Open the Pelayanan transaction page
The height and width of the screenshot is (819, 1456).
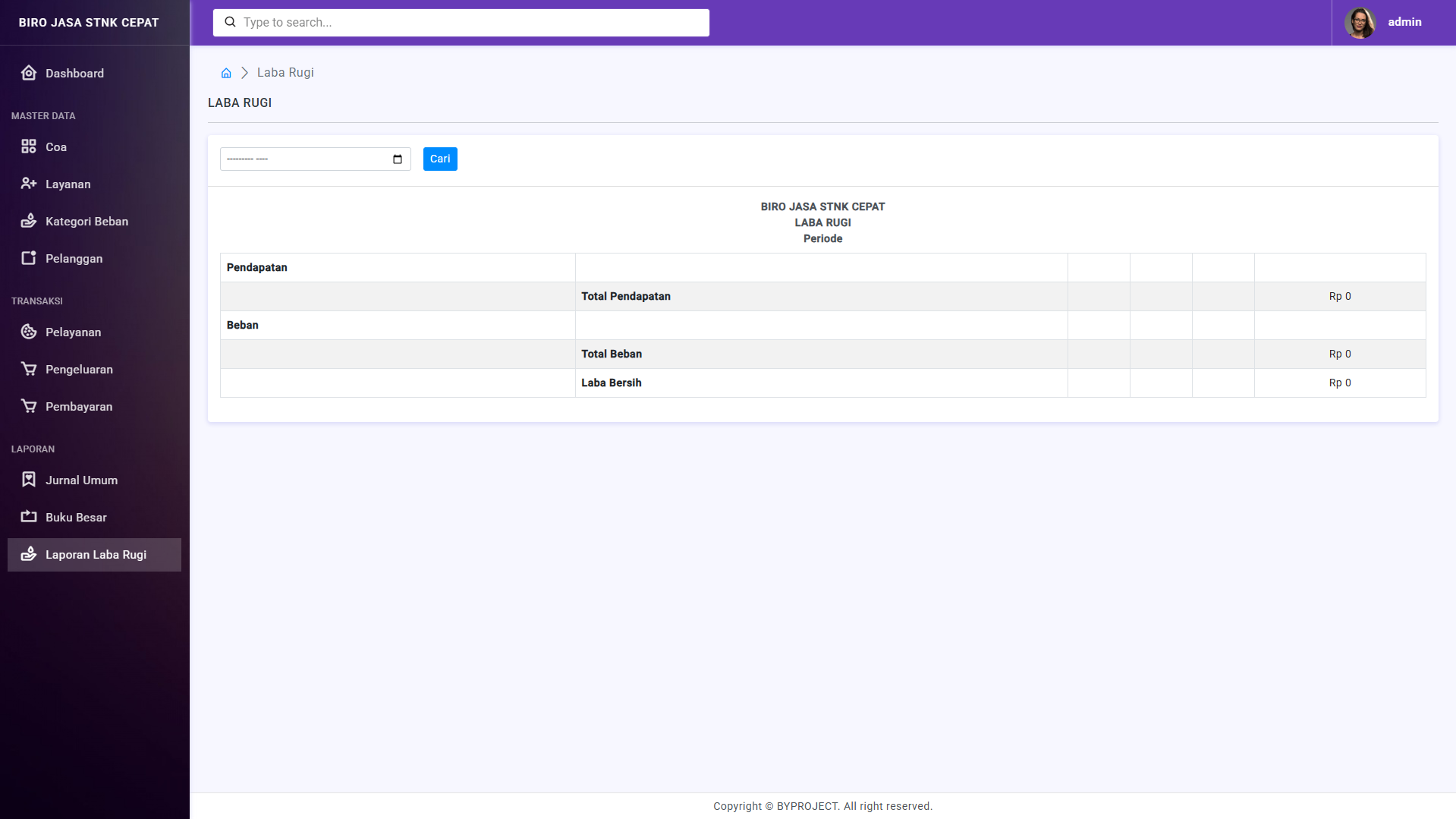click(x=94, y=332)
